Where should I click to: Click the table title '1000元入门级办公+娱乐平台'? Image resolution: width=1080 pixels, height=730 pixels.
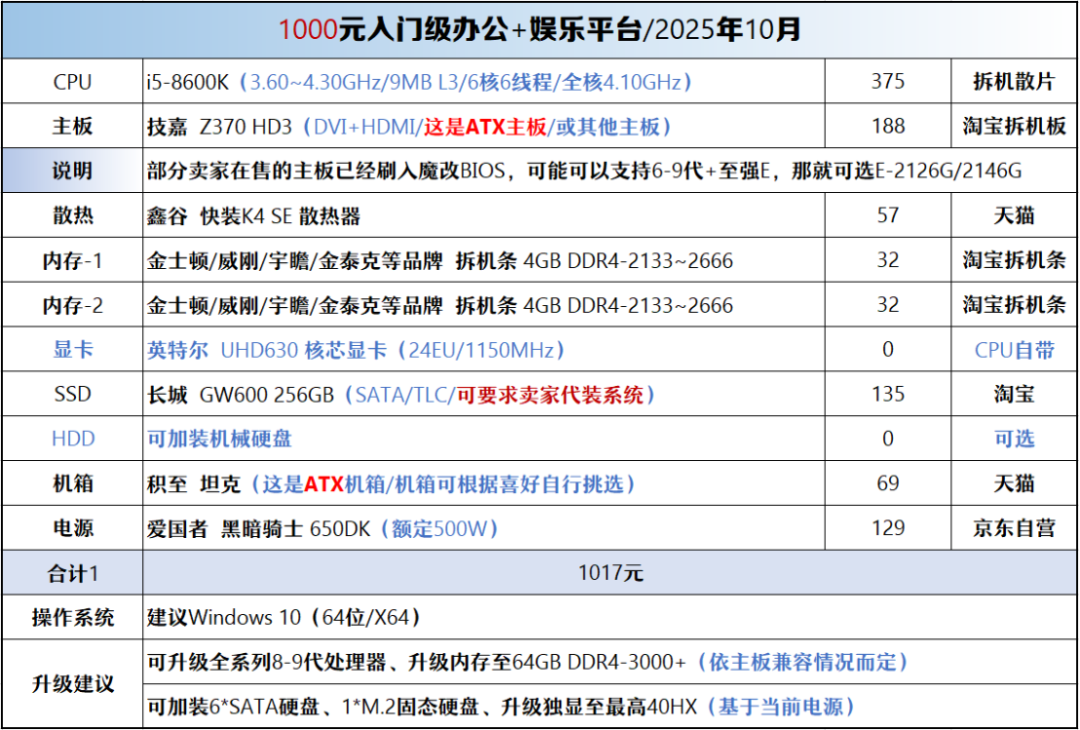point(540,30)
